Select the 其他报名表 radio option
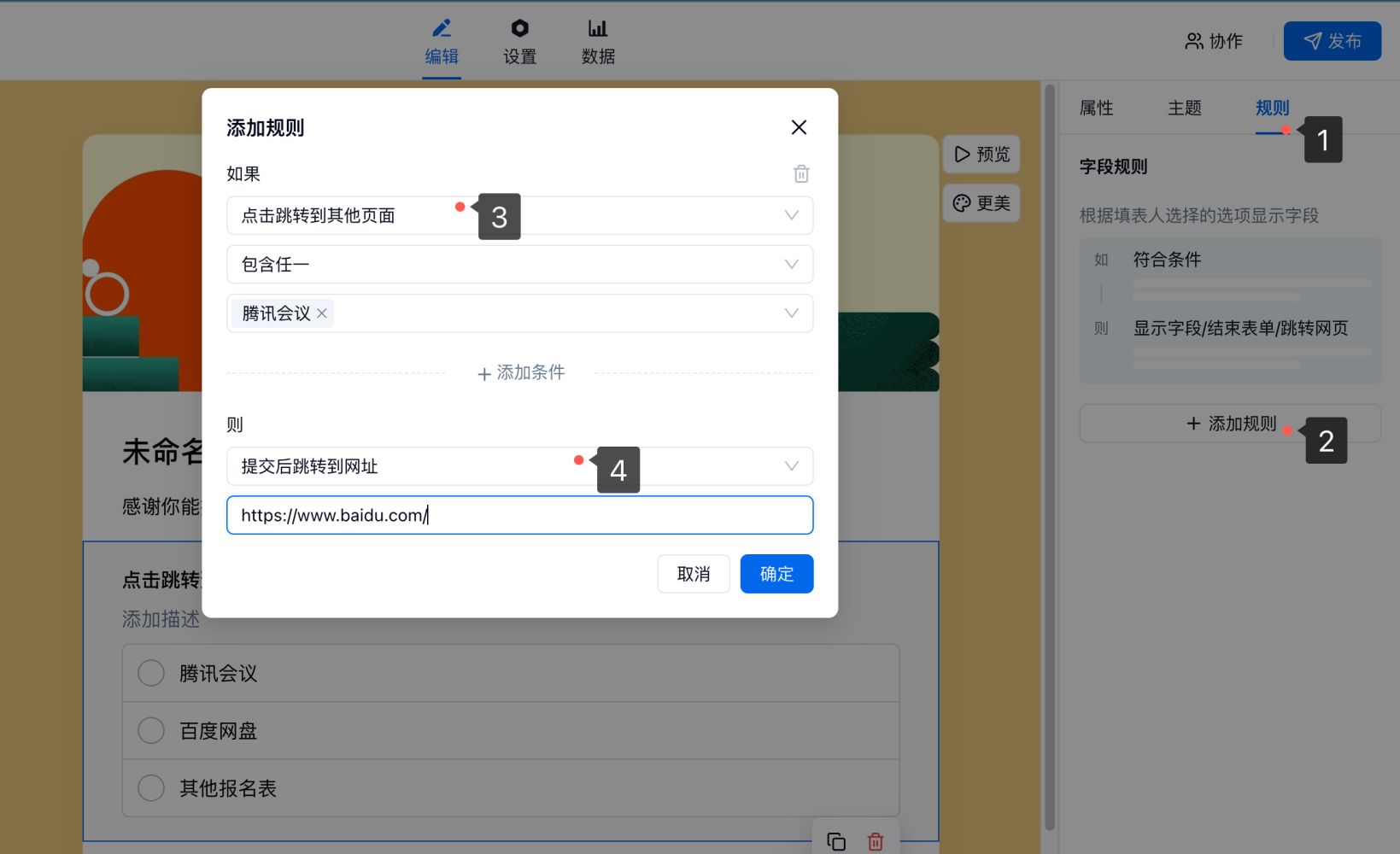 pyautogui.click(x=151, y=787)
